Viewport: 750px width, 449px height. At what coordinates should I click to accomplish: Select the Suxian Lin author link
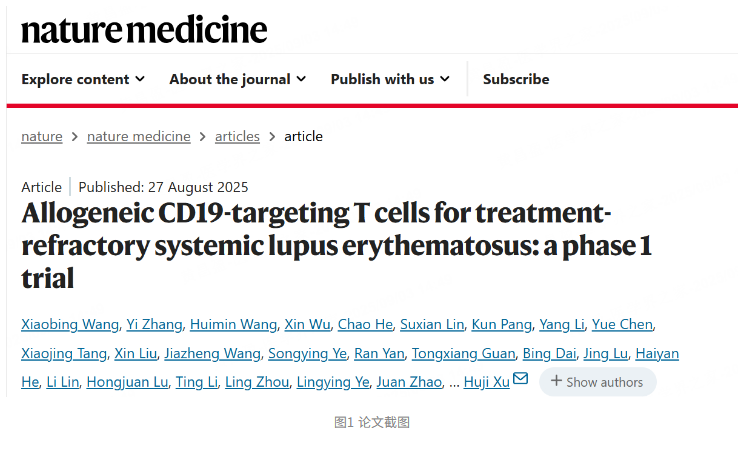pos(432,325)
